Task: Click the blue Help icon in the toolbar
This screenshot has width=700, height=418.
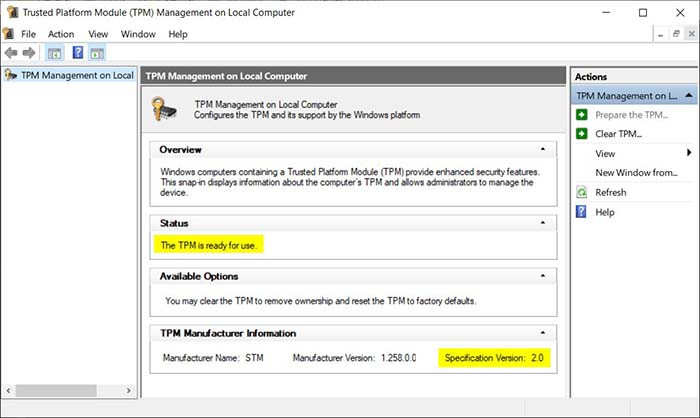Action: point(77,53)
